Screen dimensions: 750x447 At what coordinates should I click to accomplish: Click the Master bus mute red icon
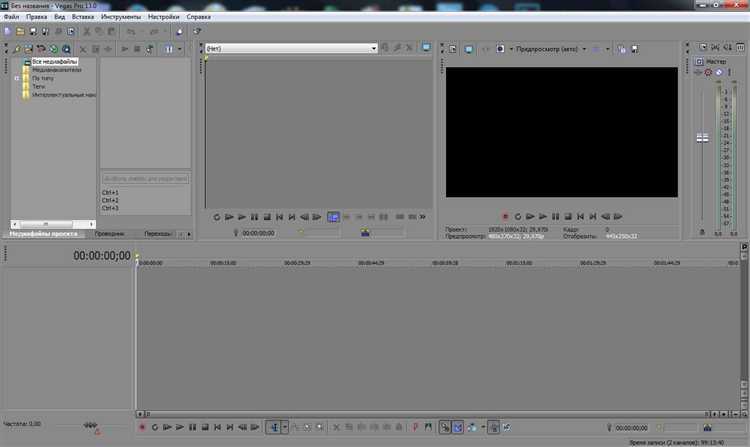pos(708,72)
